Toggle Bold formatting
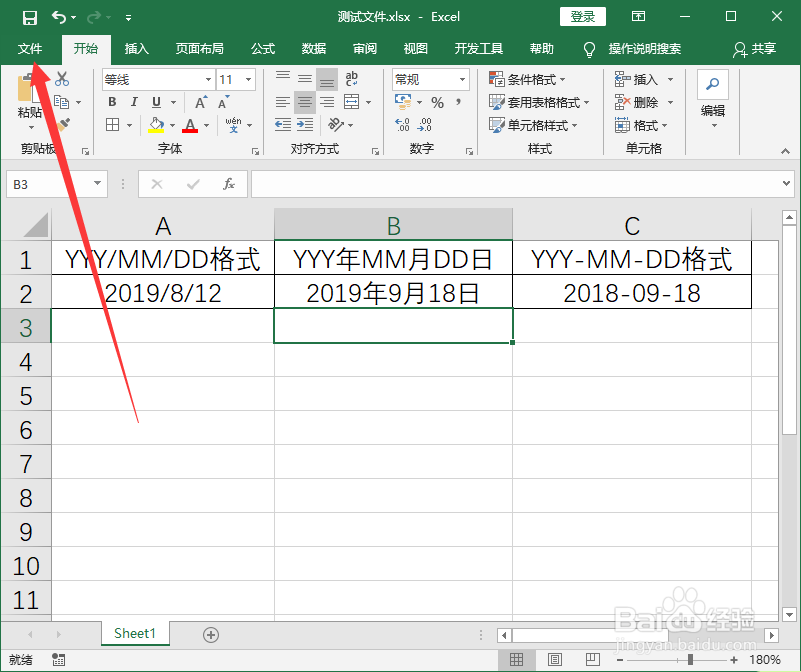The image size is (801, 672). point(112,102)
